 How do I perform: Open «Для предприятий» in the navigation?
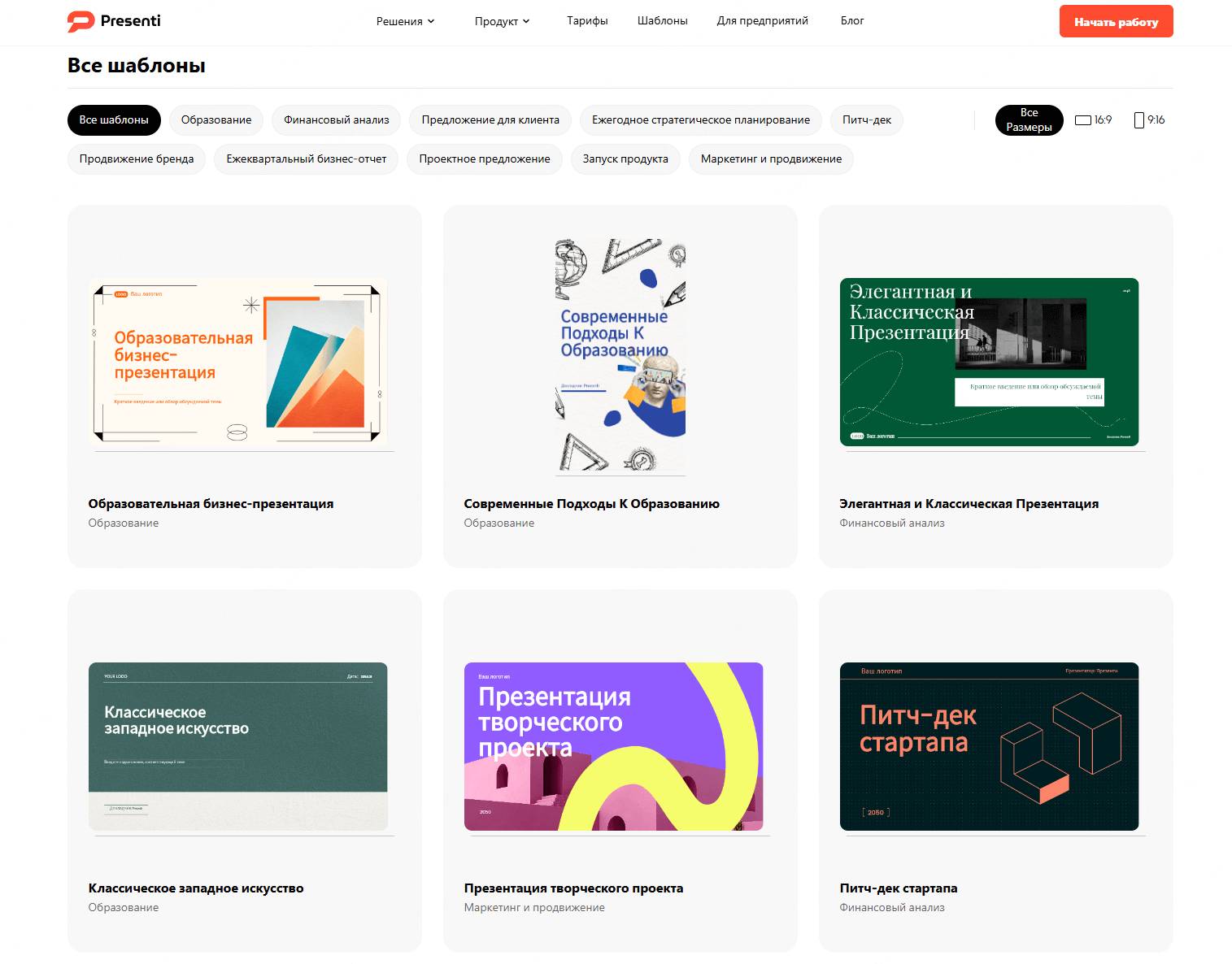point(762,21)
